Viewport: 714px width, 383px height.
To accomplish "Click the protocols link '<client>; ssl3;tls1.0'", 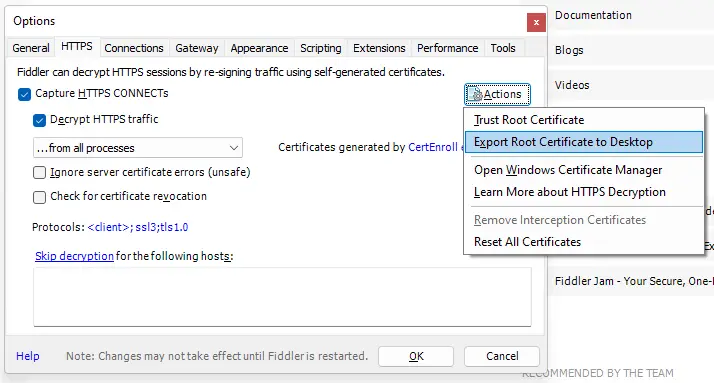I will coord(138,227).
